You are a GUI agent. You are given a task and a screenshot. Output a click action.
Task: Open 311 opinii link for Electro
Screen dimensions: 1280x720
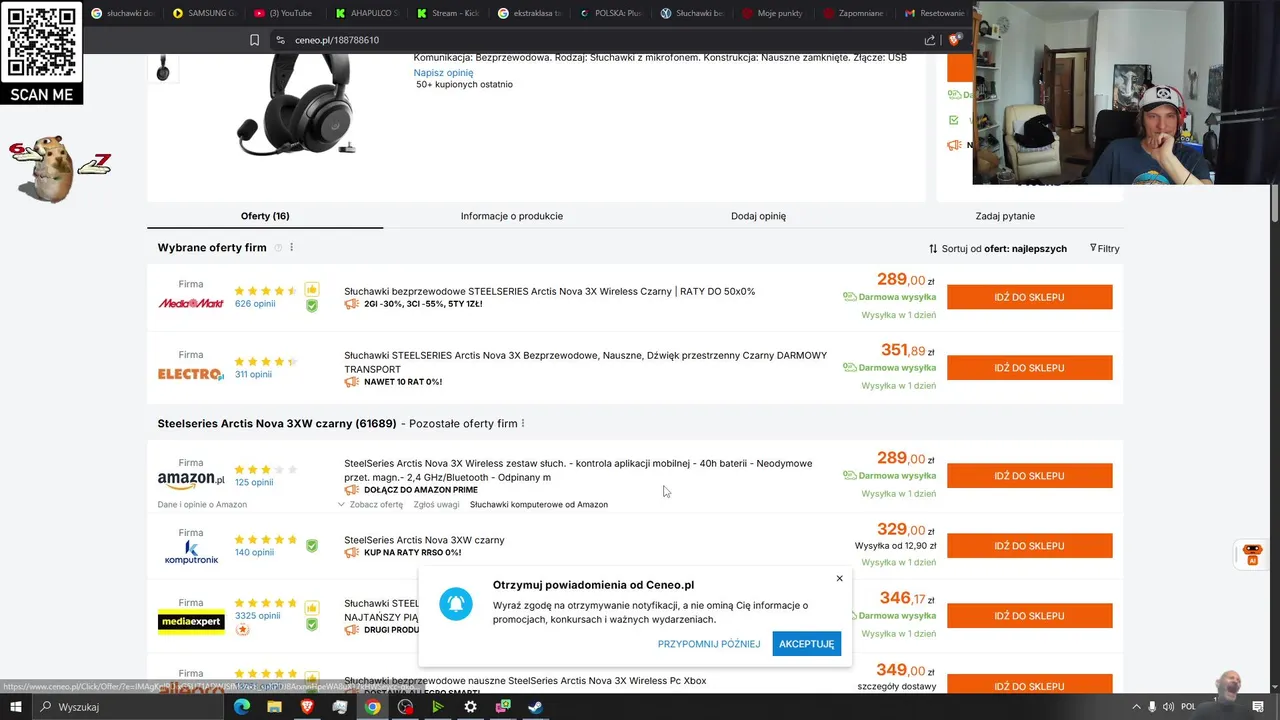253,375
